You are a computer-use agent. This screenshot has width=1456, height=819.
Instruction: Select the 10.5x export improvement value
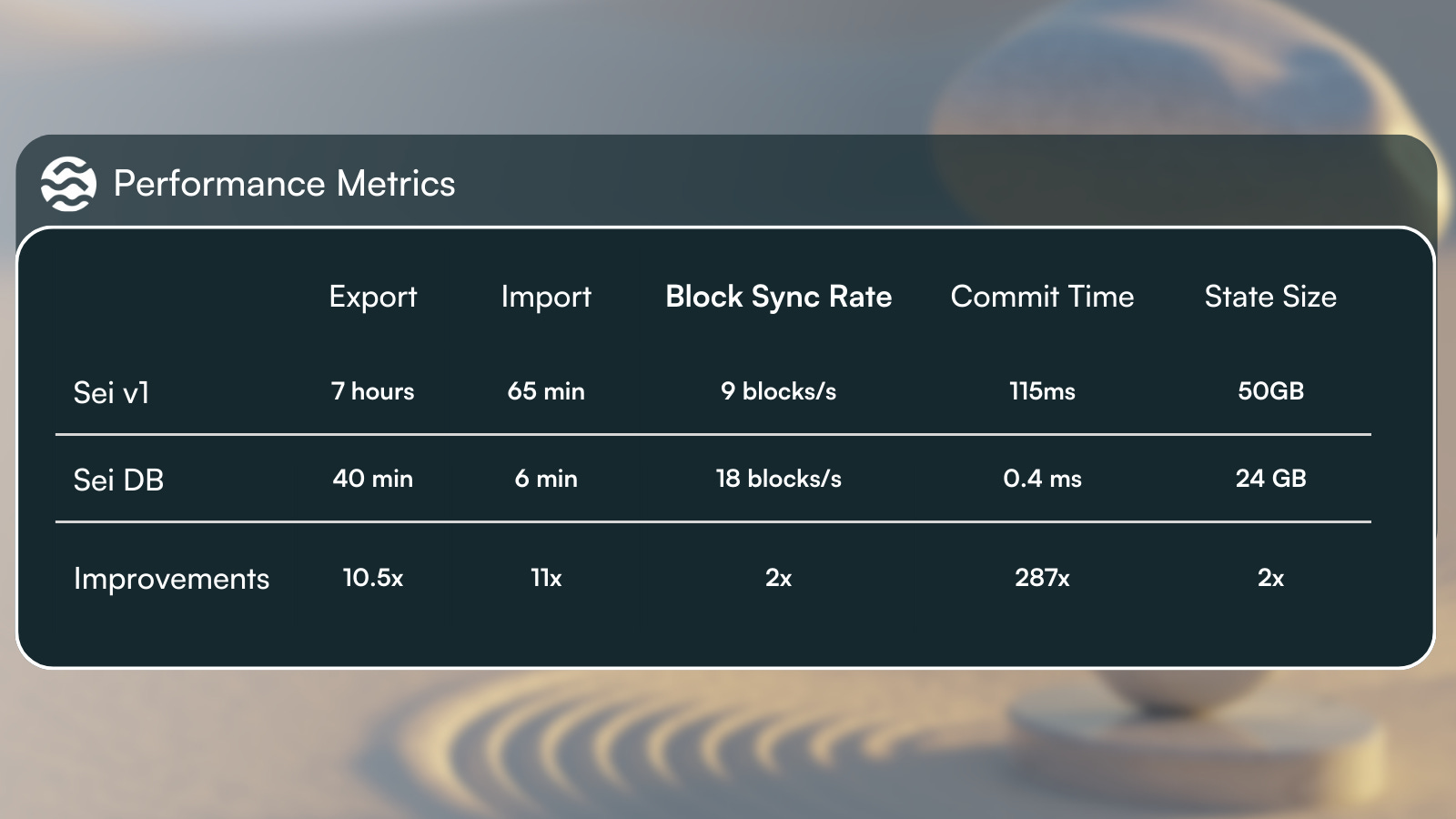(373, 577)
